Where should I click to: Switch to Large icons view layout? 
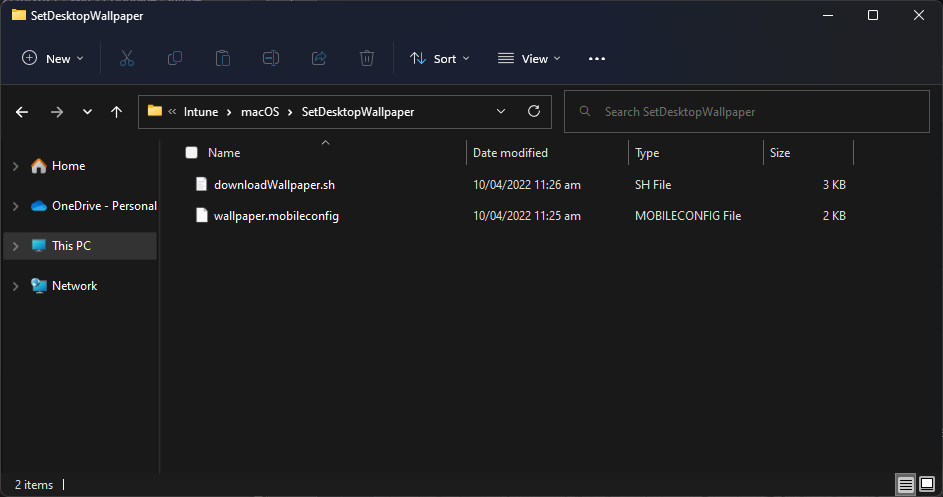927,483
